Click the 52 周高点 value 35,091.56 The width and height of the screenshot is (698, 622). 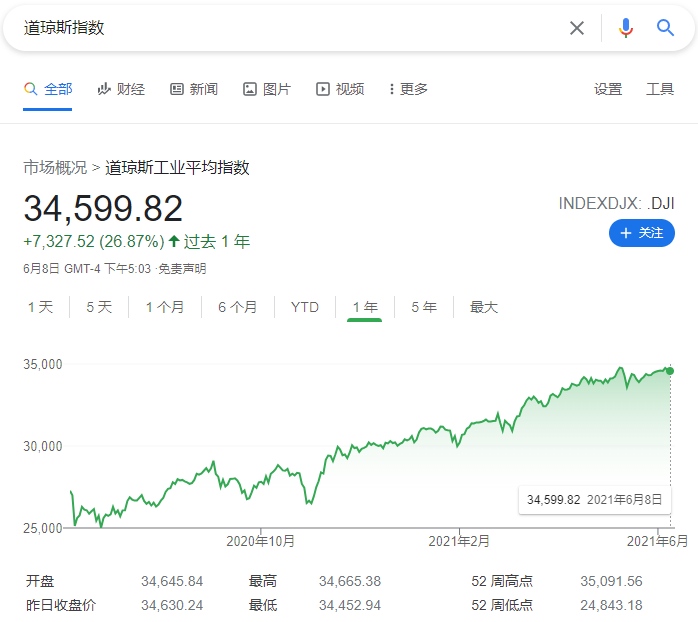tap(612, 581)
